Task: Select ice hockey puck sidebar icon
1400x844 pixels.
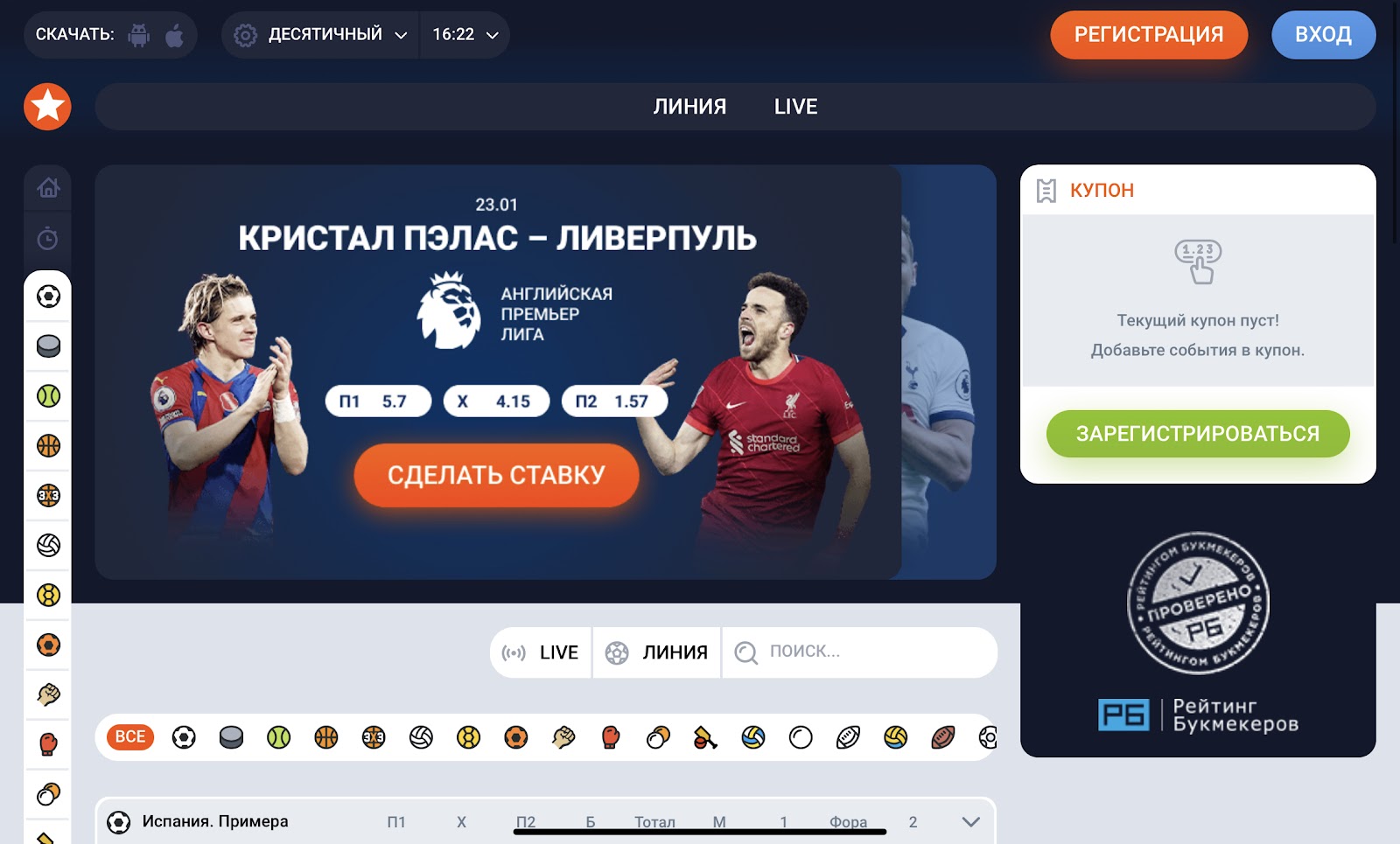Action: pos(48,346)
